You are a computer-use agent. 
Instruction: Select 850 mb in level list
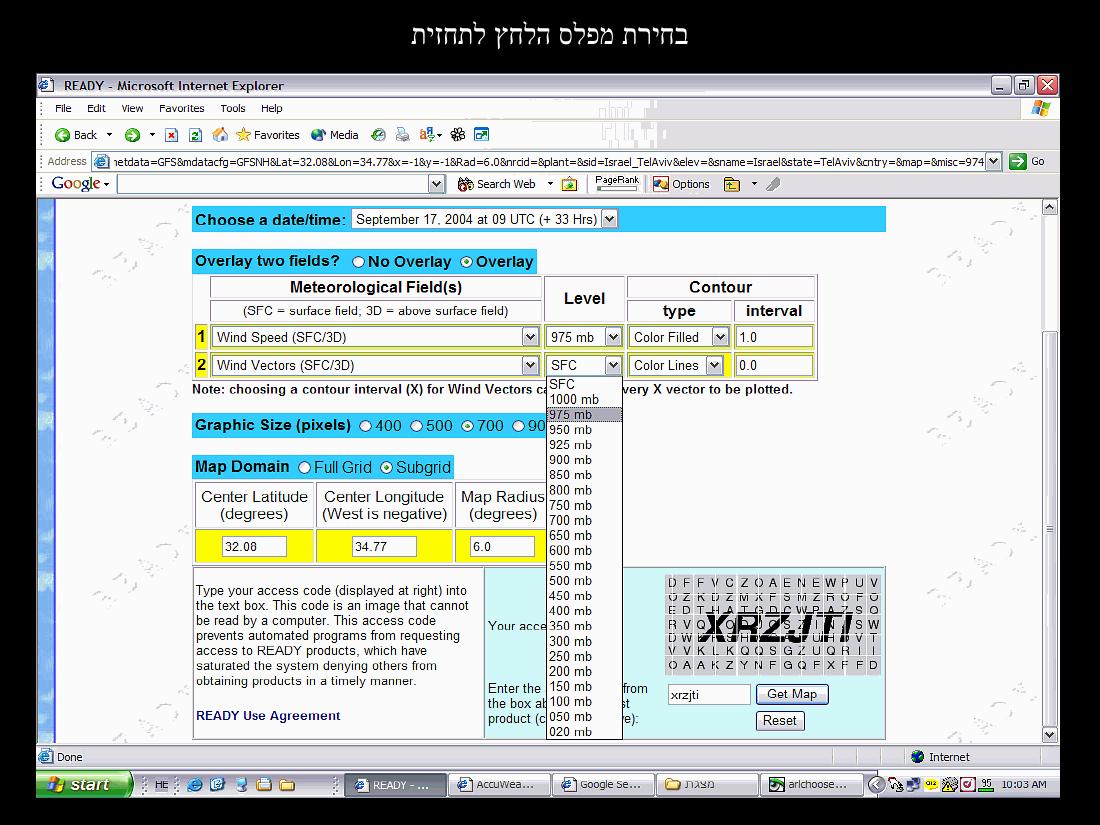pos(584,475)
